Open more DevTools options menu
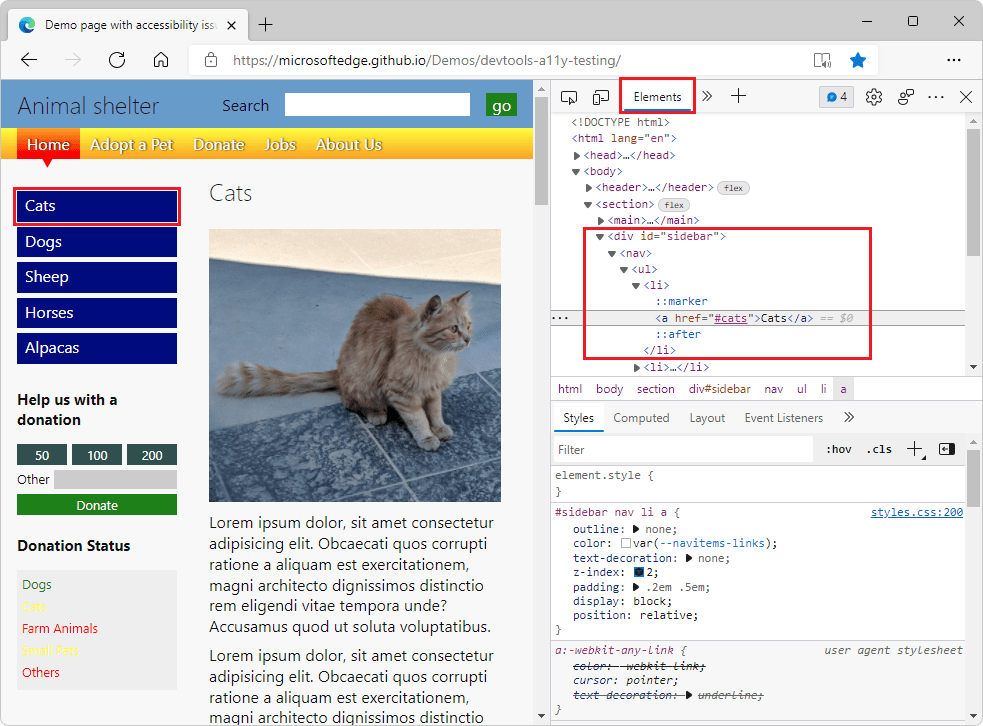983x726 pixels. [935, 97]
